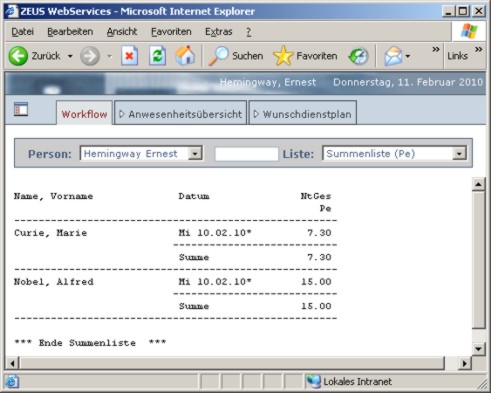Click the text 'Curie, Marie'
The width and height of the screenshot is (491, 393).
[x=50, y=233]
